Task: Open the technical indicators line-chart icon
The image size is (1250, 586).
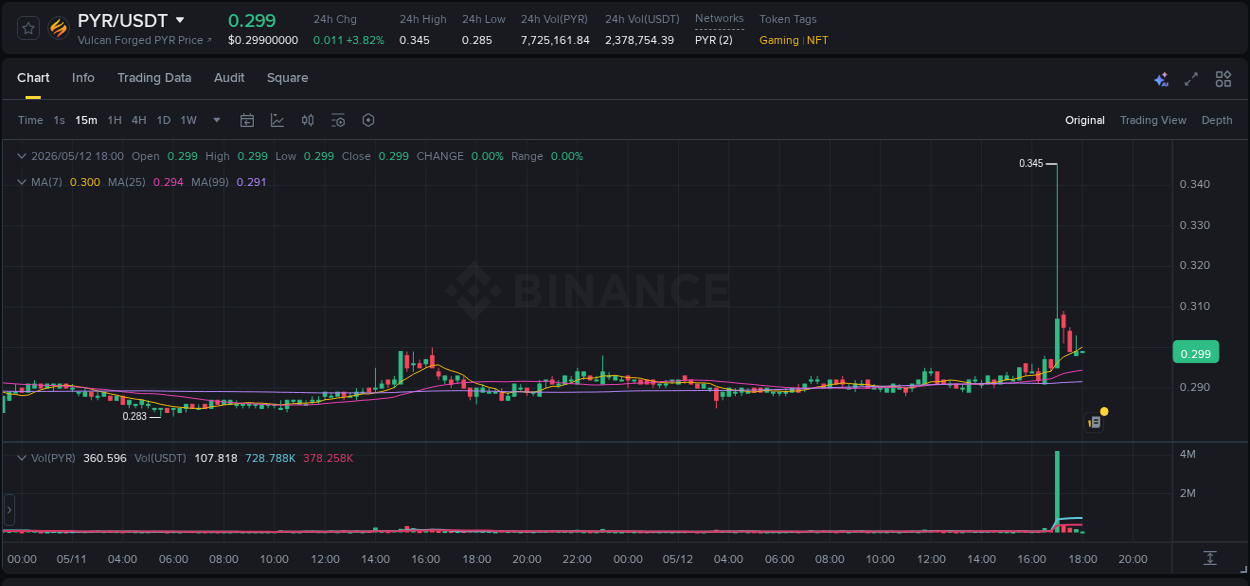Action: click(277, 120)
